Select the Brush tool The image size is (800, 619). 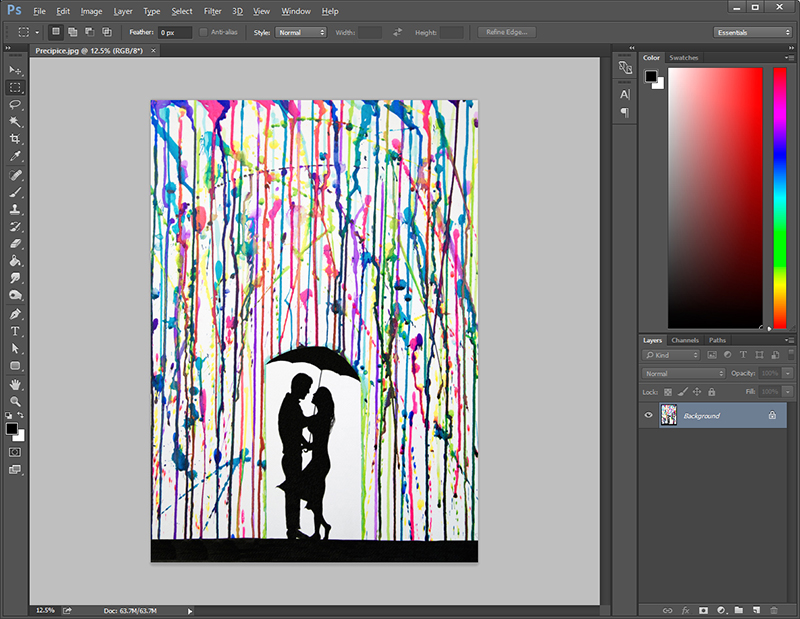[x=15, y=192]
